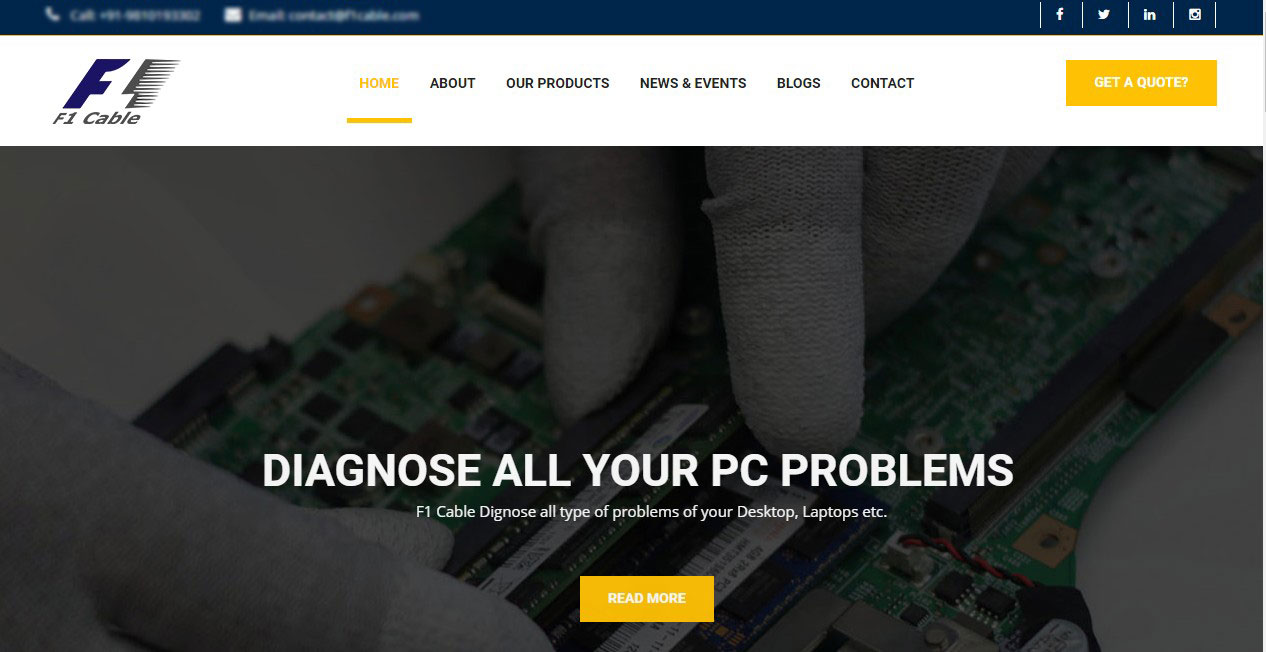Open the Twitter social icon
This screenshot has width=1266, height=652.
(x=1104, y=14)
